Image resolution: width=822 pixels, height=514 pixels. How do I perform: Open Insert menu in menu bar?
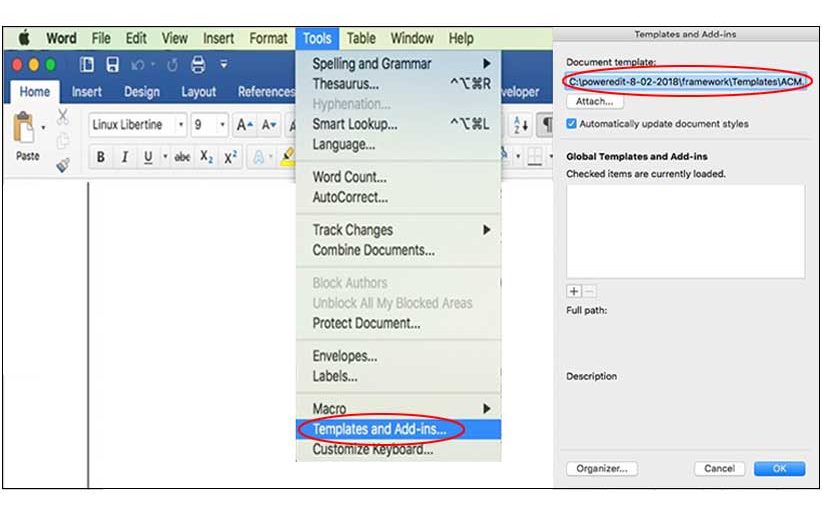218,38
